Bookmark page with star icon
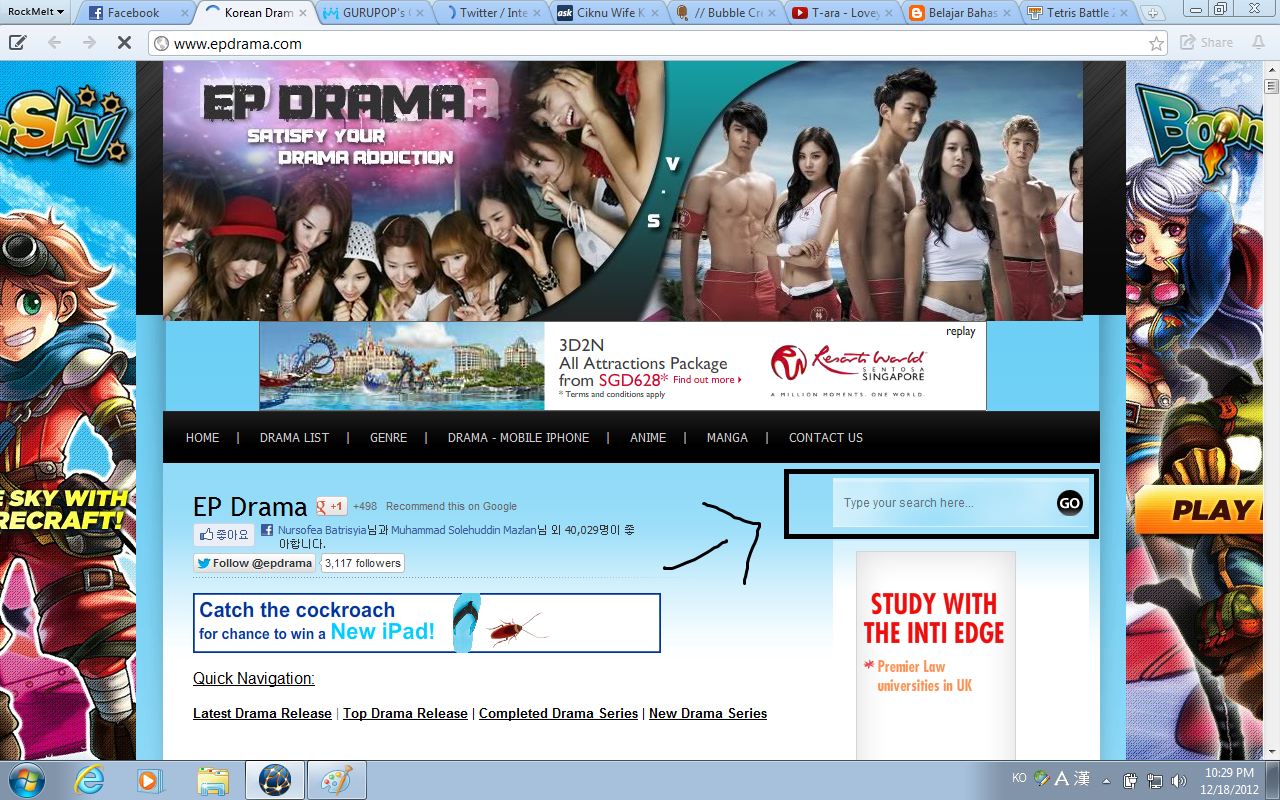The height and width of the screenshot is (800, 1280). pyautogui.click(x=1156, y=44)
